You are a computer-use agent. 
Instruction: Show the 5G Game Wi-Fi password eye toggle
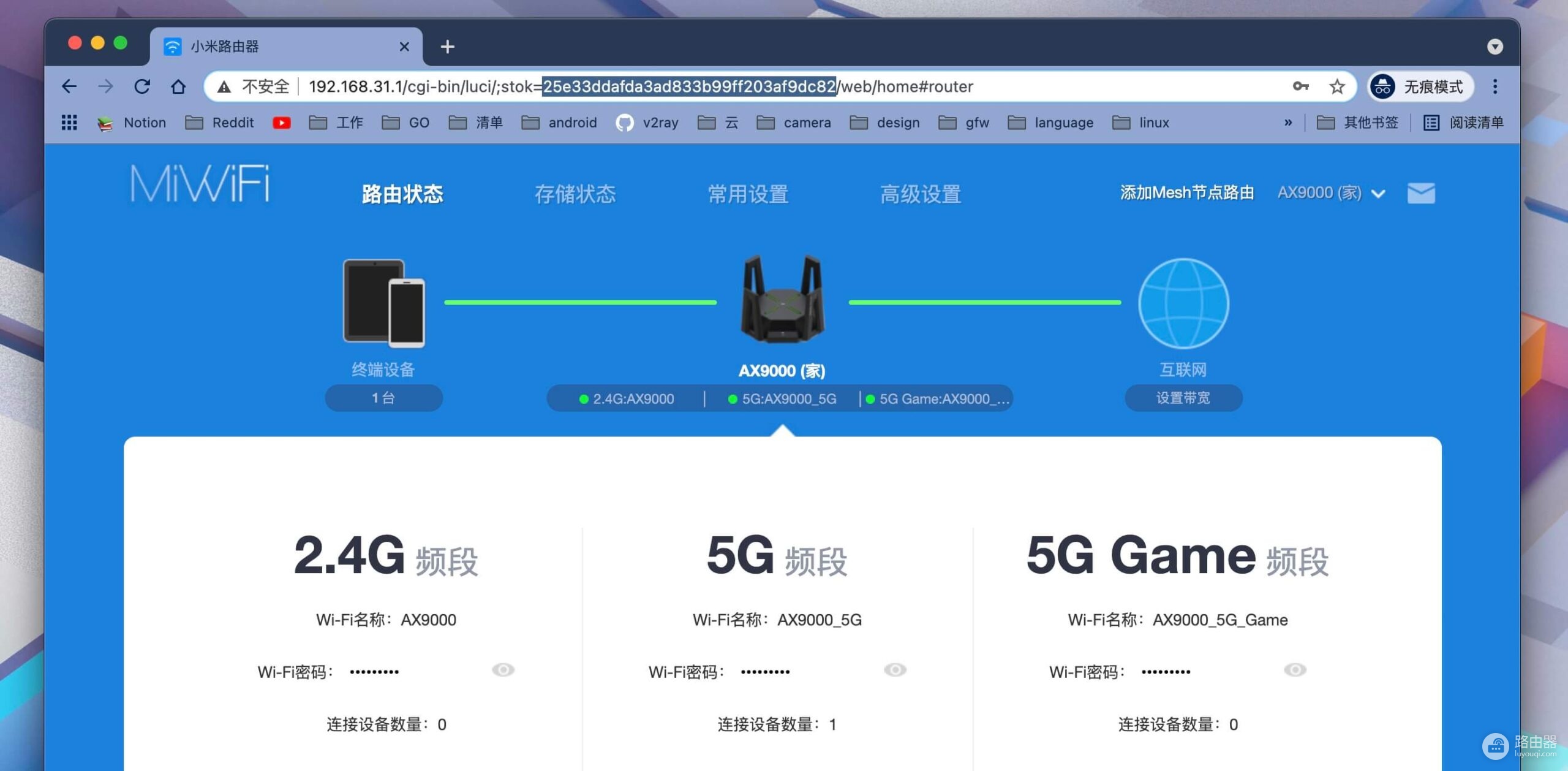[x=1295, y=670]
